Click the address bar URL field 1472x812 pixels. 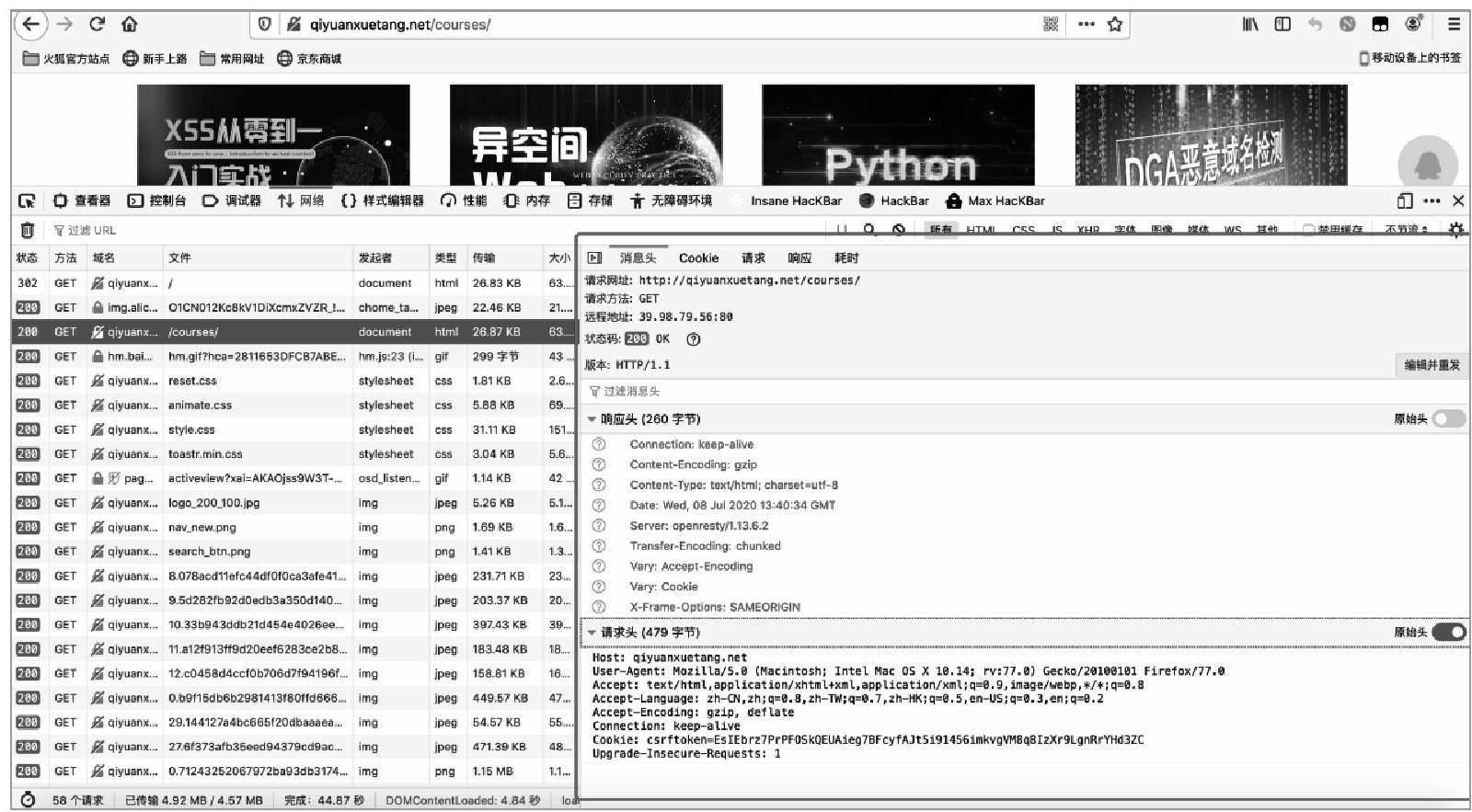(672, 25)
